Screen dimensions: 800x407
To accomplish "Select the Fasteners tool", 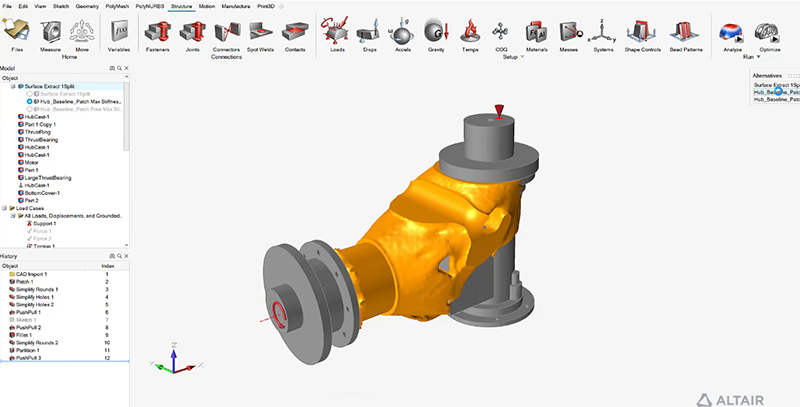I will pyautogui.click(x=157, y=36).
